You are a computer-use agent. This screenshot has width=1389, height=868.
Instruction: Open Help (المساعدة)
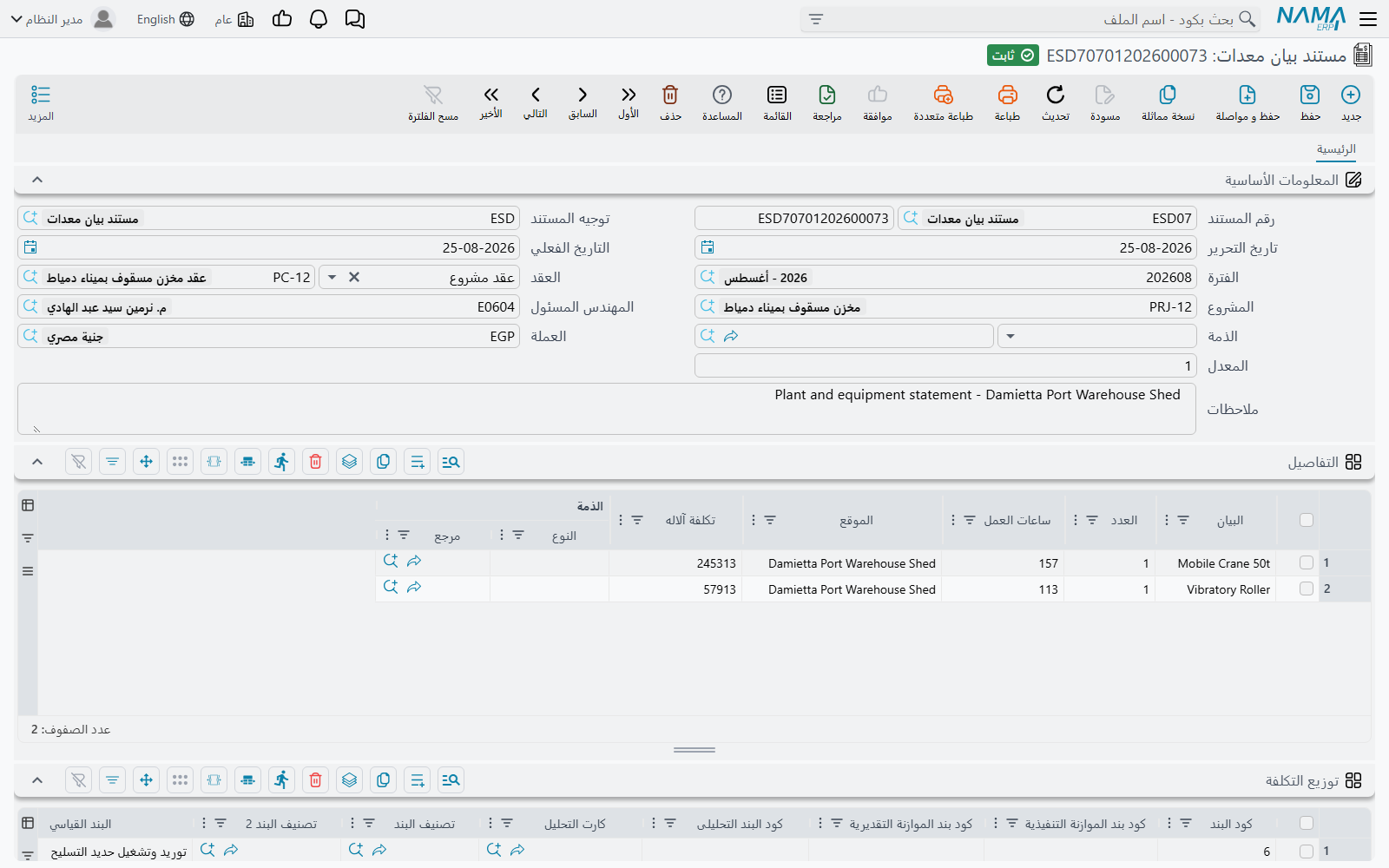[x=722, y=102]
